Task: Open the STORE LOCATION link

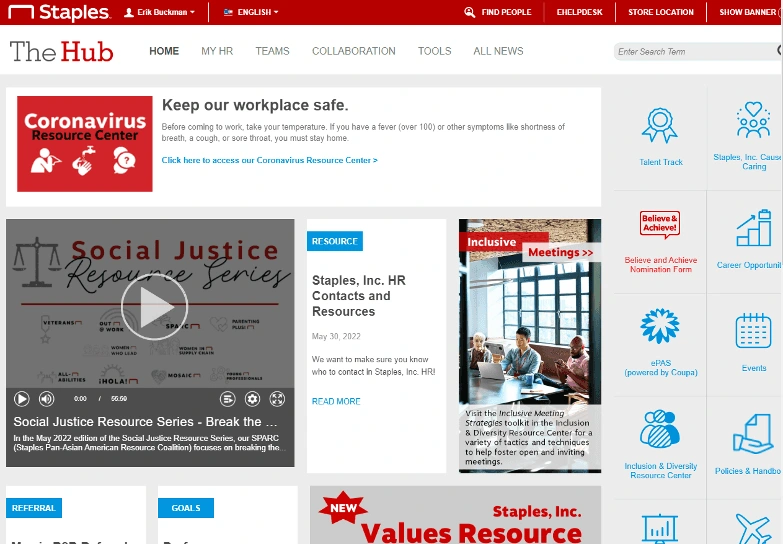Action: click(661, 12)
